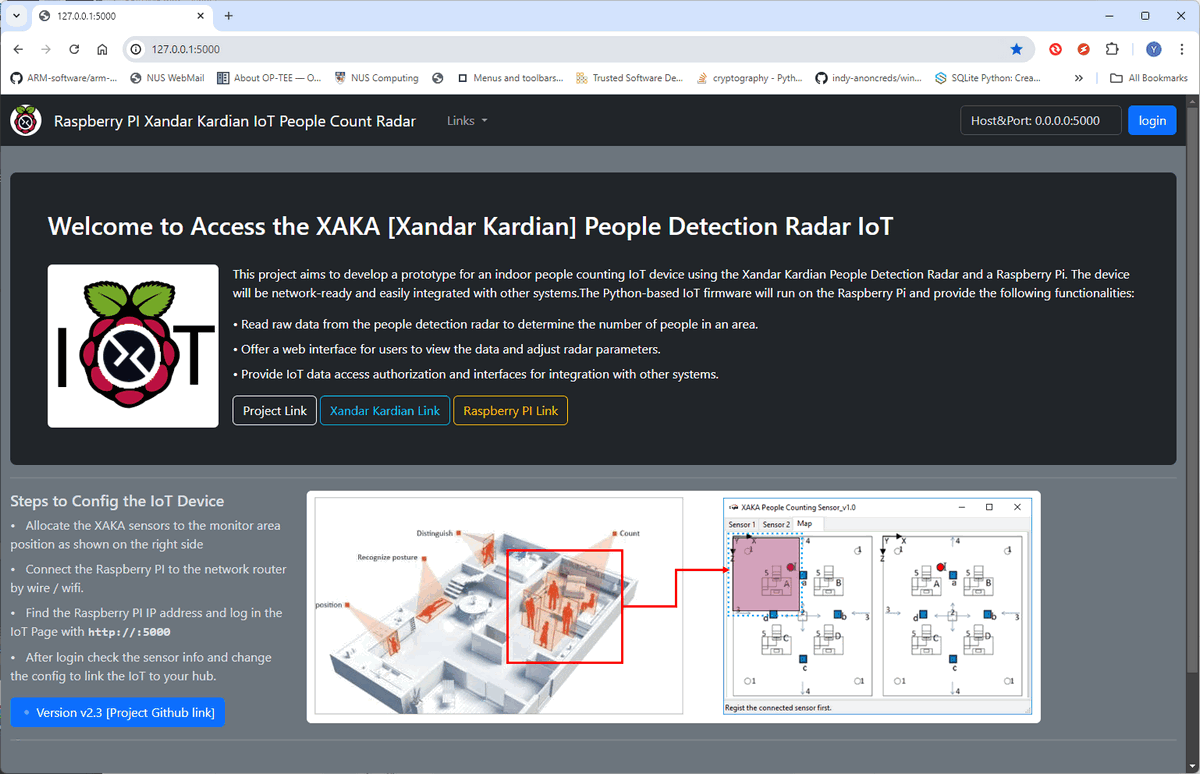
Task: Open a new browser tab
Action: pyautogui.click(x=229, y=16)
